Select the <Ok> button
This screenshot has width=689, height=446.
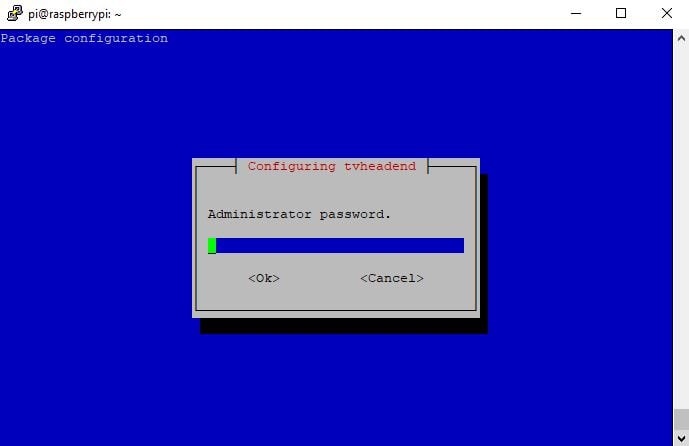tap(264, 278)
